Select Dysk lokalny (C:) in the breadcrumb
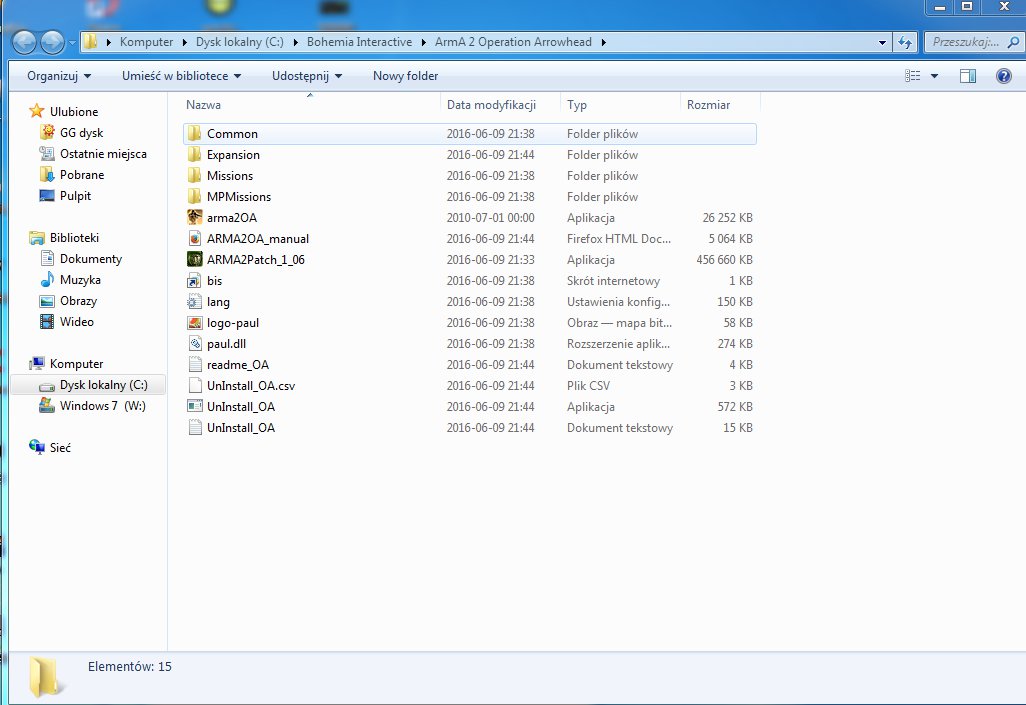Image resolution: width=1026 pixels, height=705 pixels. point(239,42)
